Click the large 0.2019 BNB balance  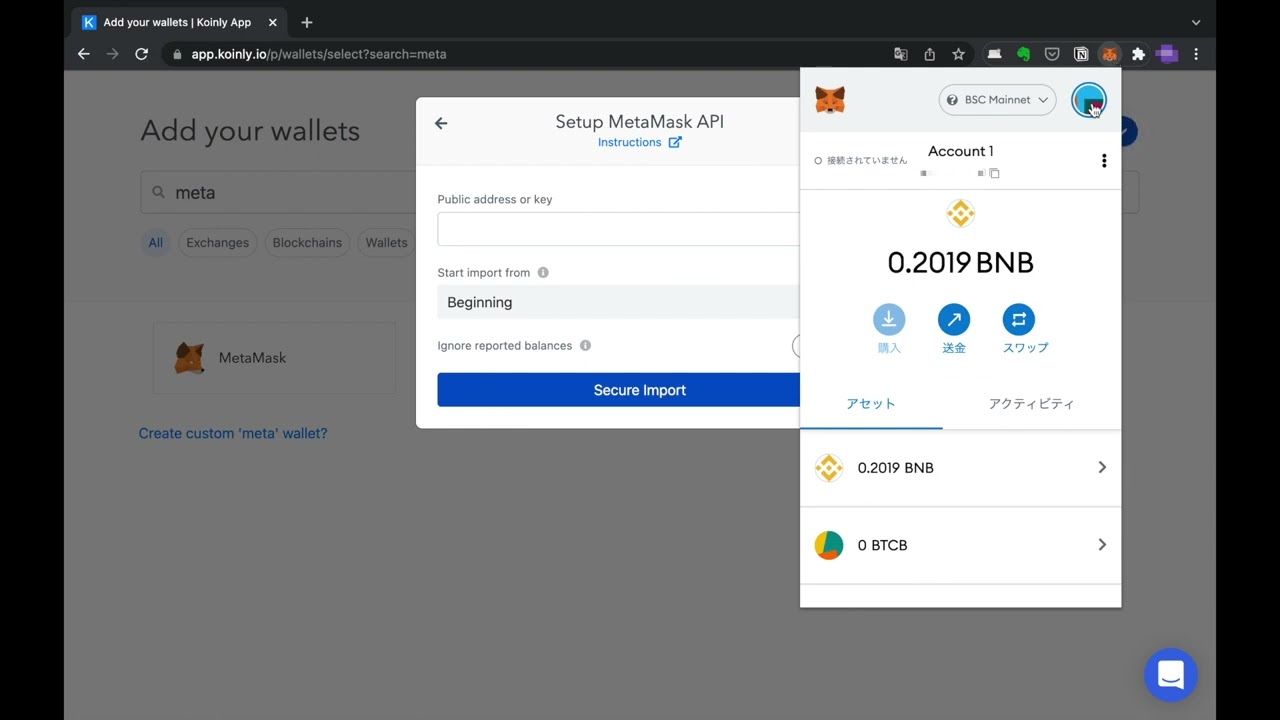click(960, 263)
